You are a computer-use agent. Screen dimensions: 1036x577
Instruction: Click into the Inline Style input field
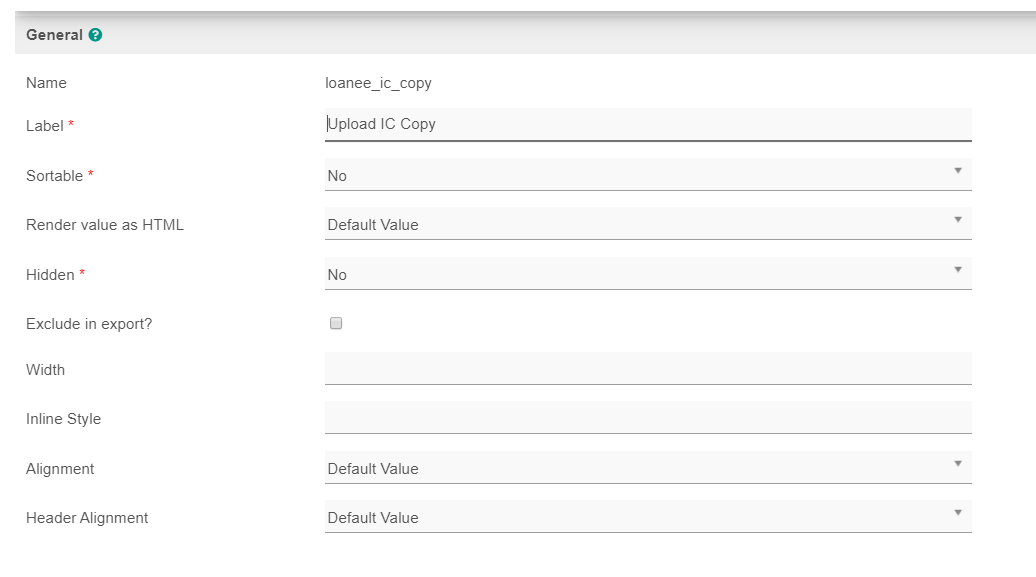point(647,418)
